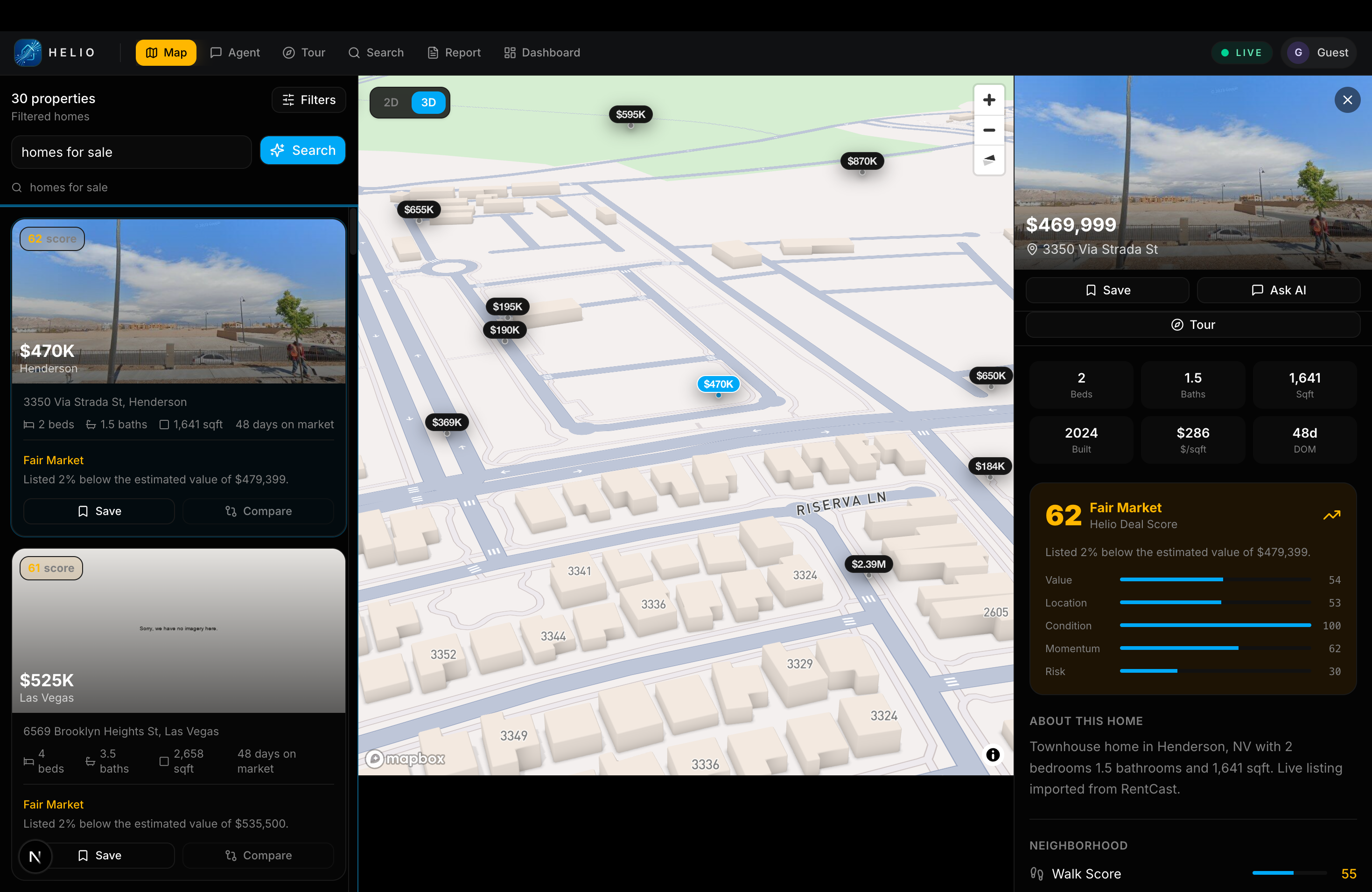This screenshot has width=1372, height=892.
Task: Go to the Report tab
Action: [454, 52]
